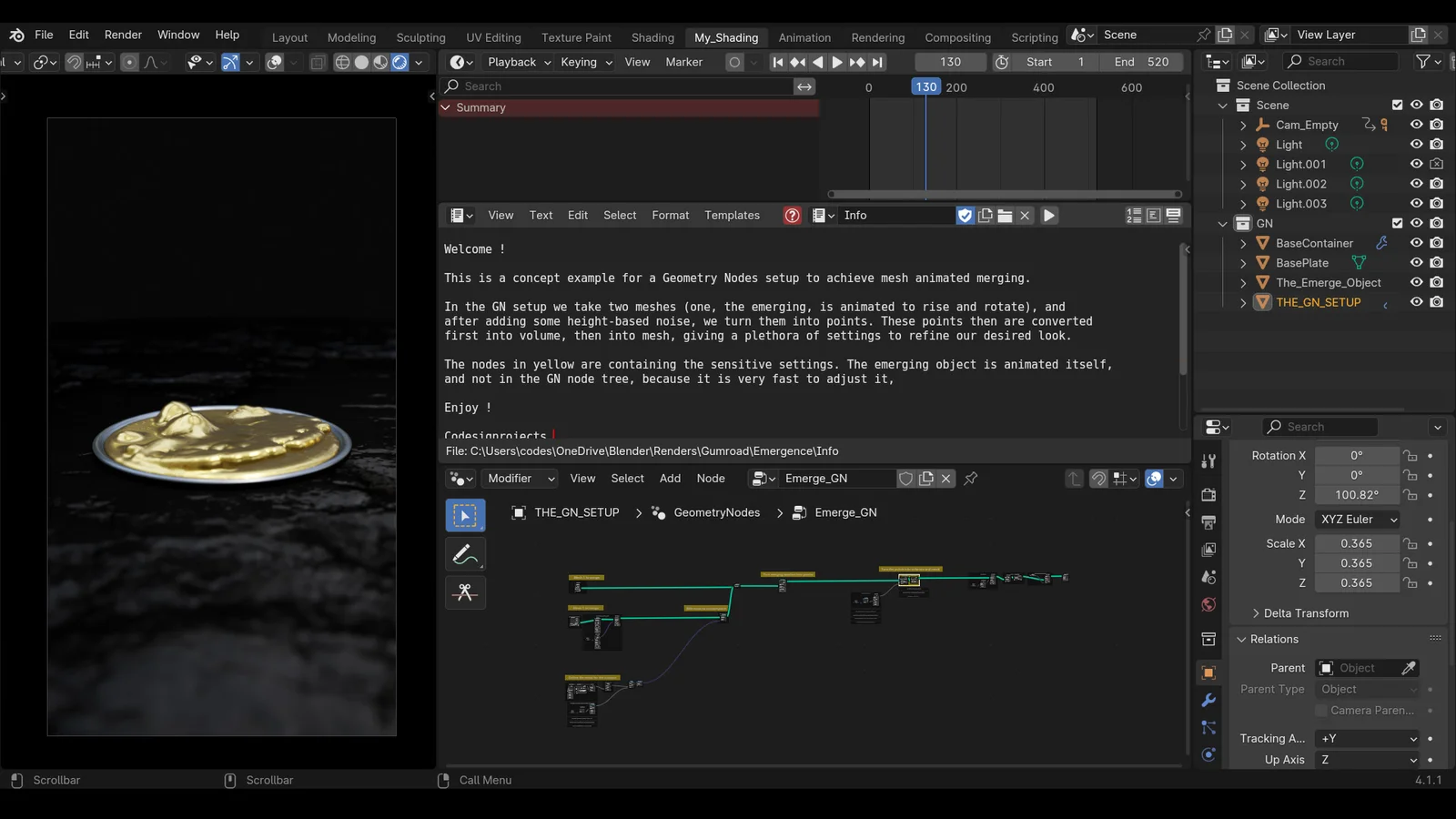Run the script with the Play icon
Viewport: 1456px width, 819px height.
click(1047, 216)
